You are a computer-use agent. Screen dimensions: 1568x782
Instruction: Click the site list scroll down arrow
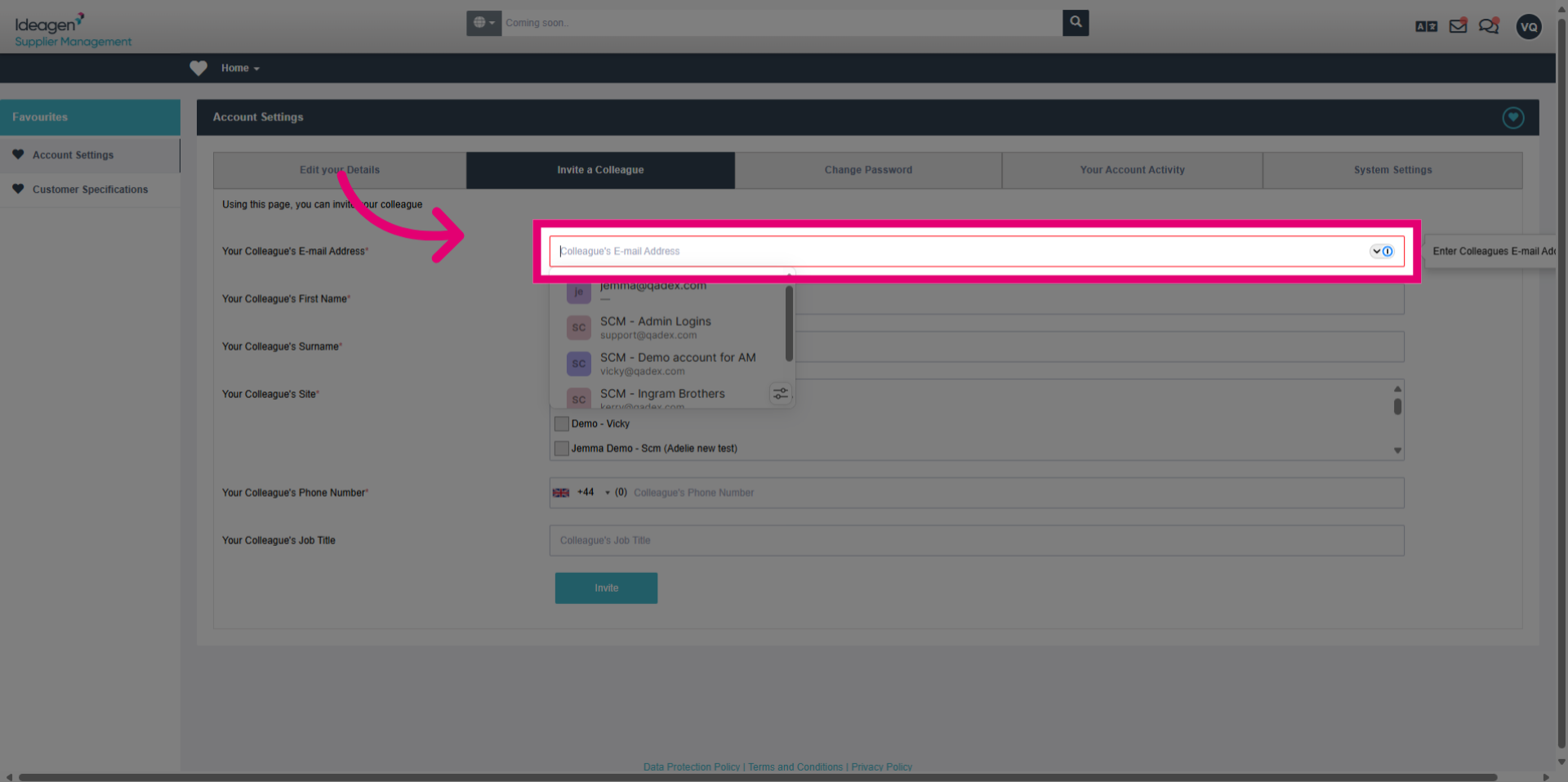pos(1397,450)
